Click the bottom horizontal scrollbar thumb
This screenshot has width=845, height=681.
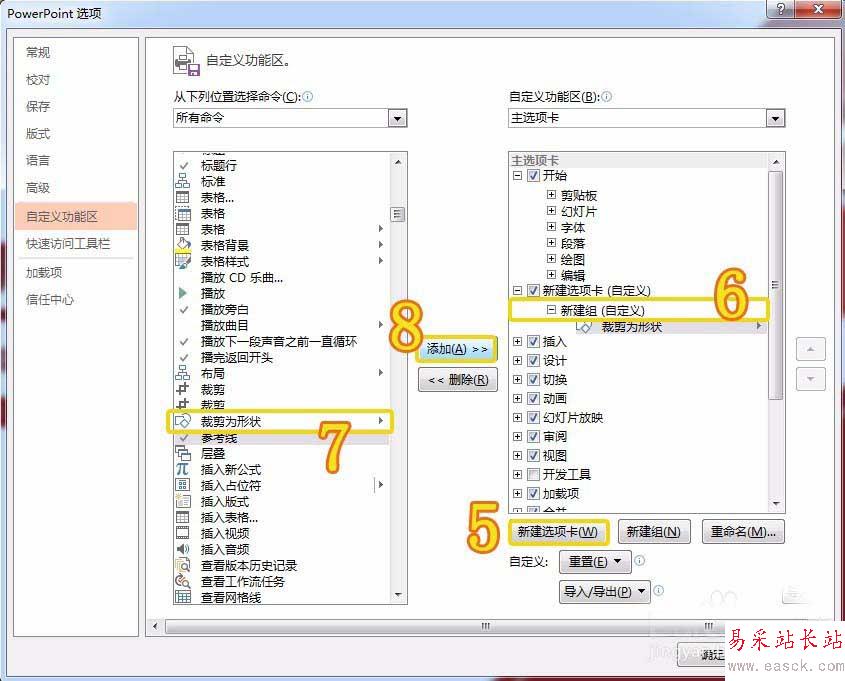tap(485, 626)
